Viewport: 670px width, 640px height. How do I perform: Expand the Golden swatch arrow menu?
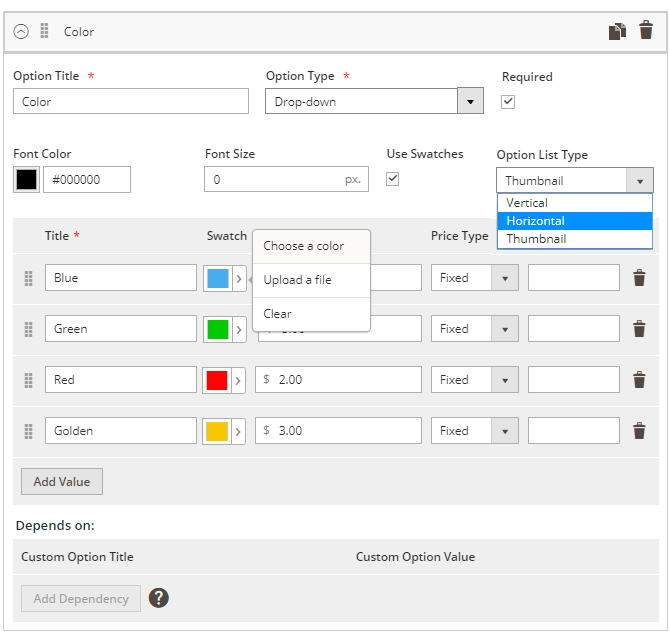(238, 432)
